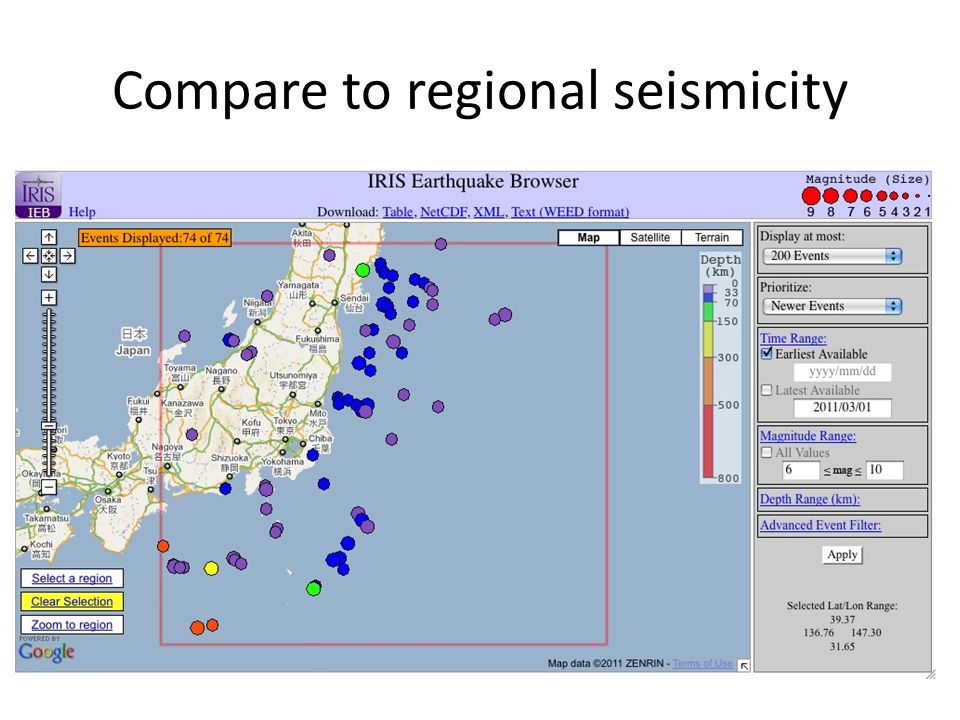Click the latest date field 2011/03/01
The width and height of the screenshot is (960, 720).
842,408
